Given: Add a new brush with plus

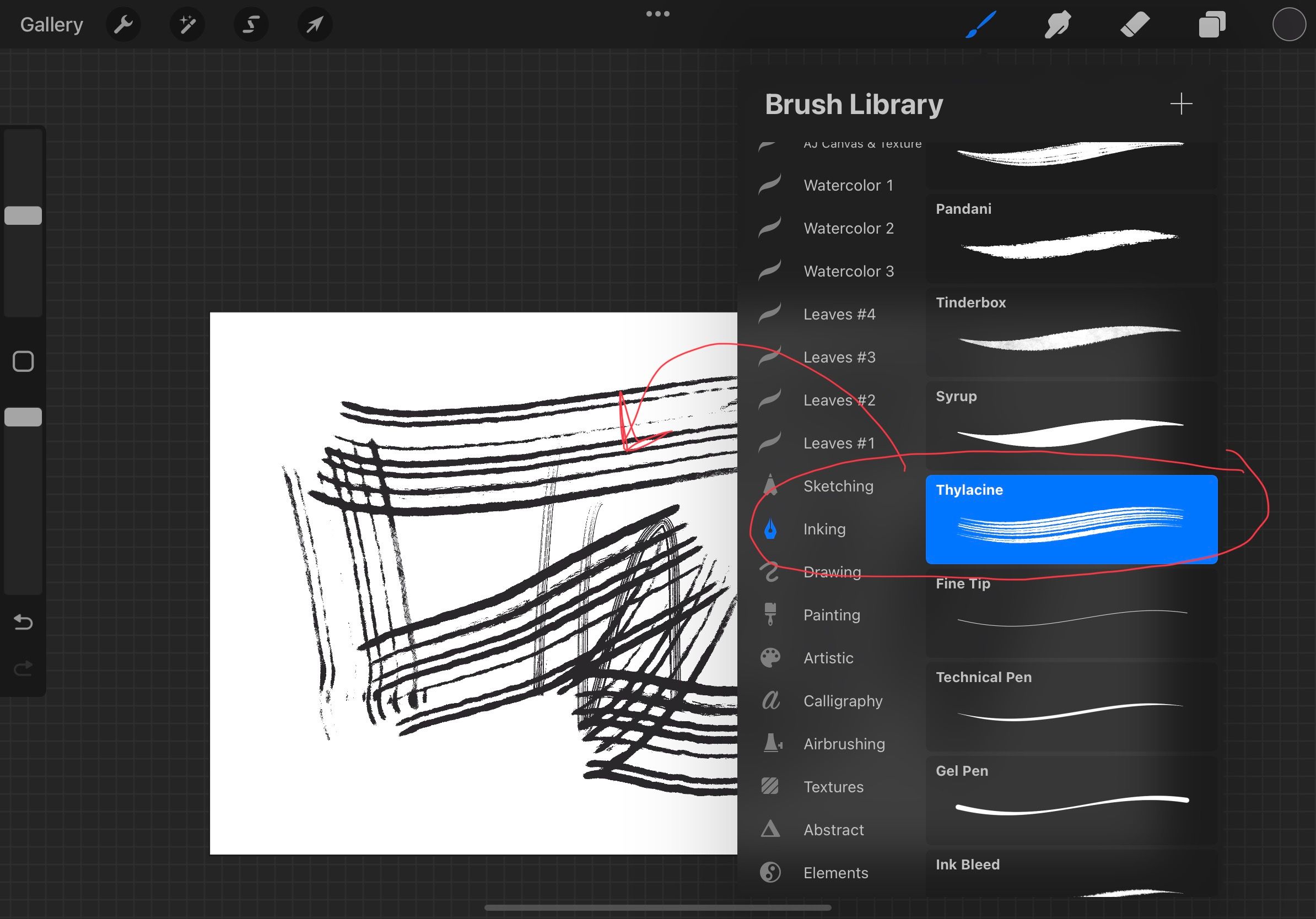Looking at the screenshot, I should [1181, 104].
